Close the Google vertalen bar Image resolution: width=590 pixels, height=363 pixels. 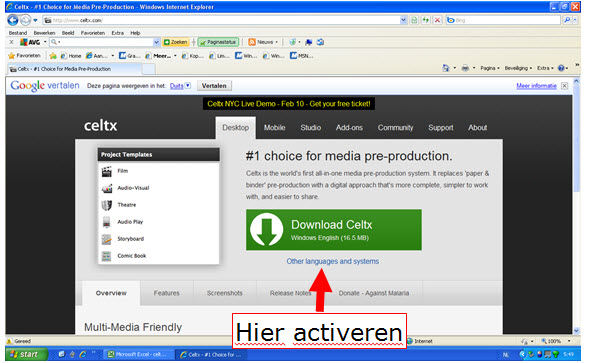tap(564, 86)
